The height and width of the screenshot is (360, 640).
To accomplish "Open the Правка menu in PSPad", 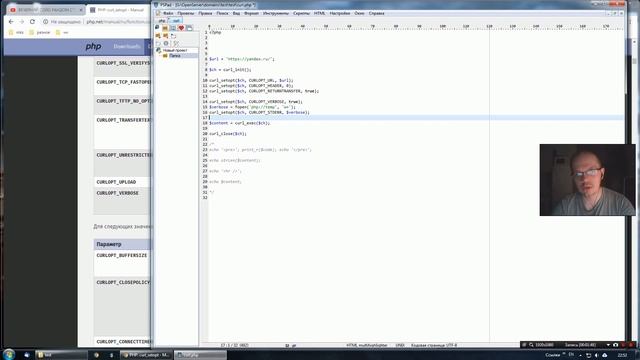I will (205, 13).
